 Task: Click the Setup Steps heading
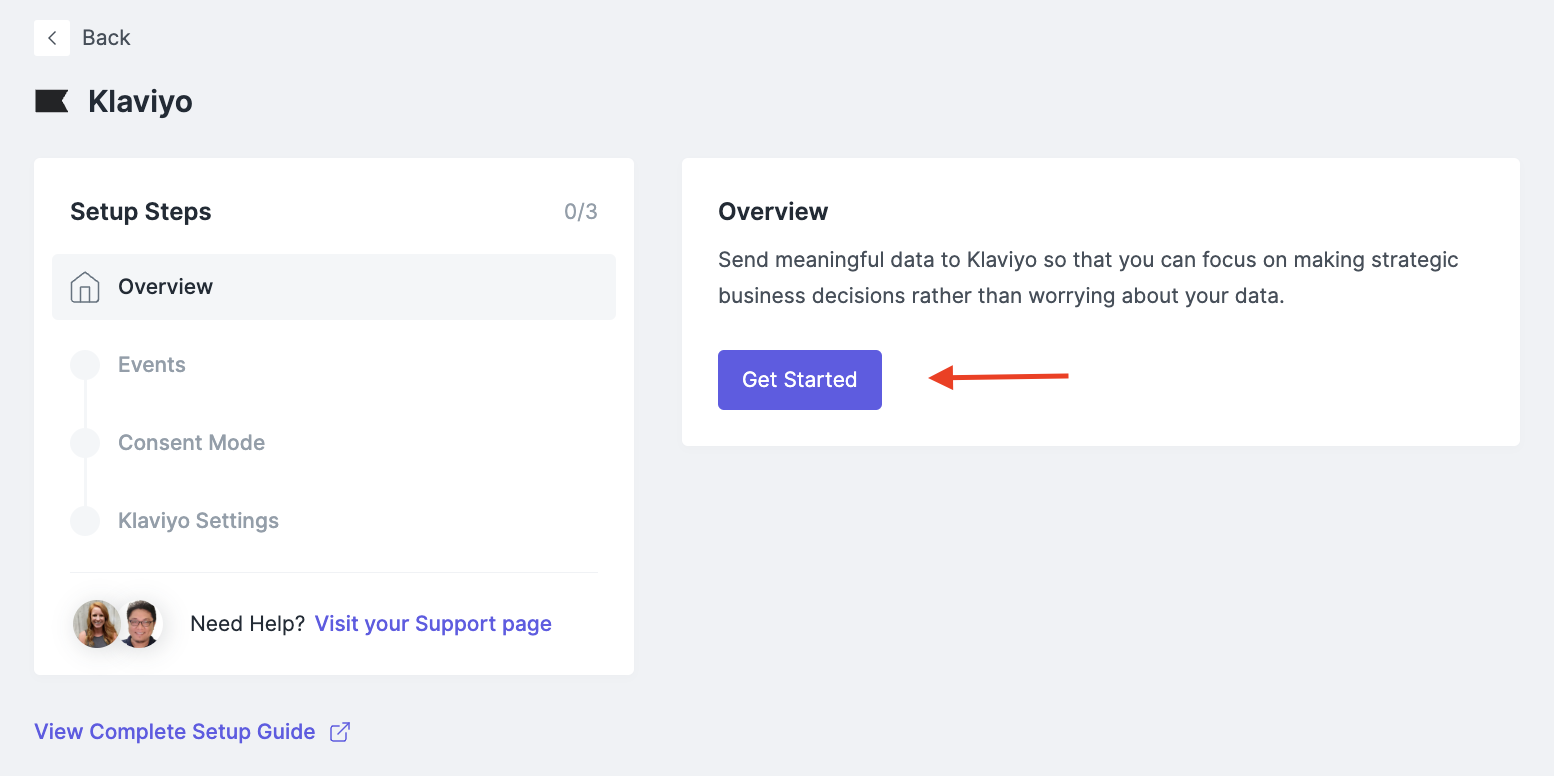141,212
